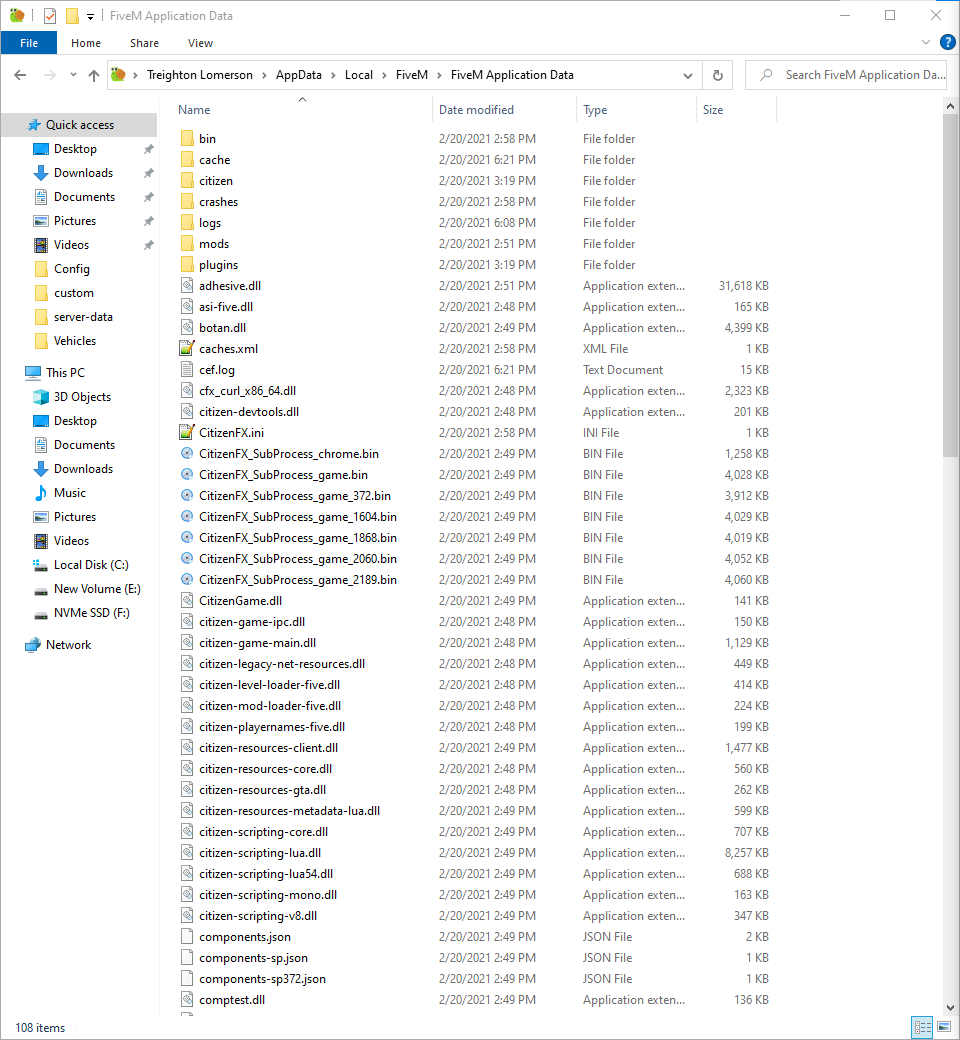Click the Network icon in sidebar
Screen dimensions: 960x1040
(x=33, y=645)
